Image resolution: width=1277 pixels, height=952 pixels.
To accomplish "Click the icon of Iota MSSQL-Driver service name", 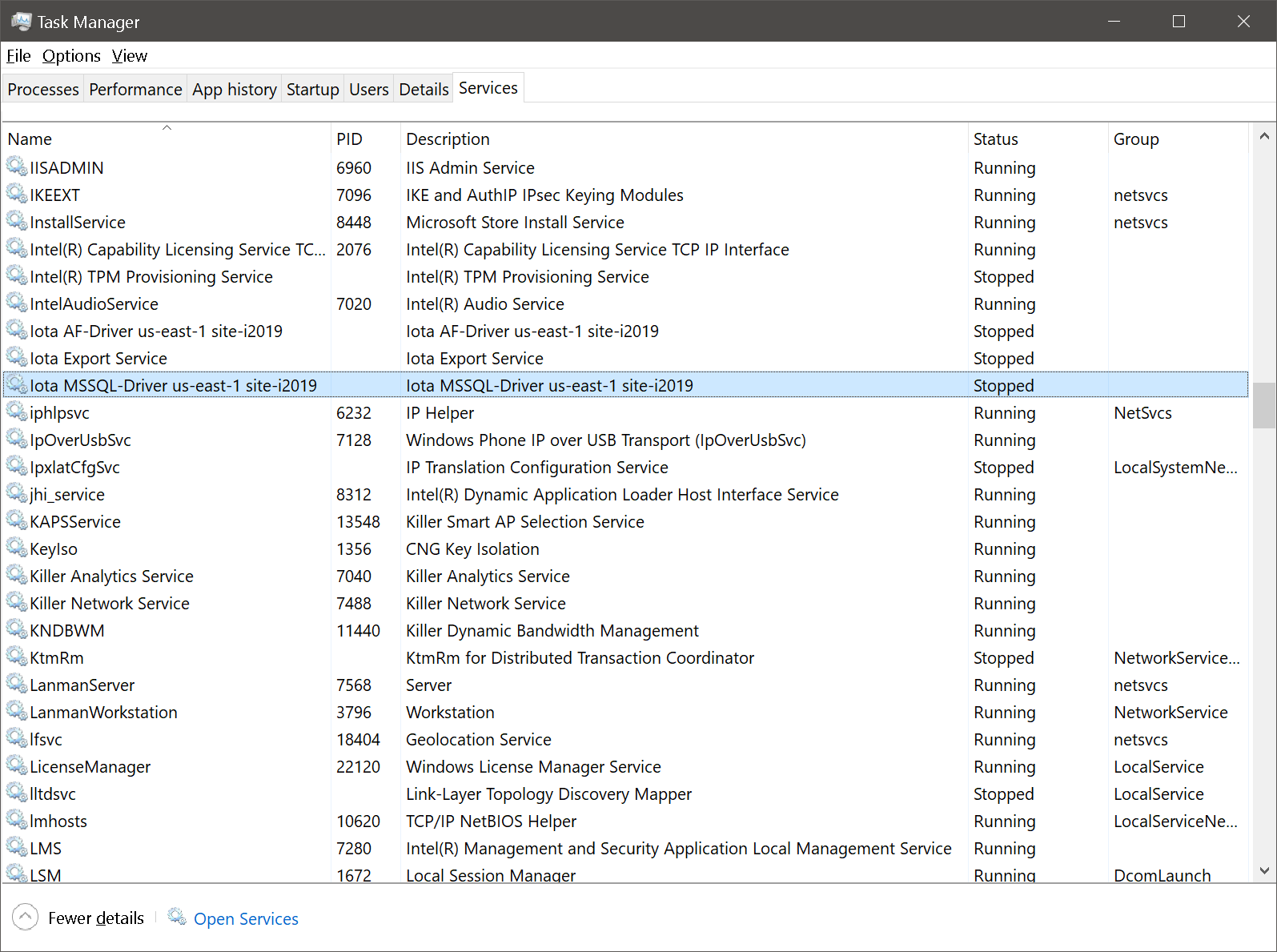I will (x=17, y=384).
